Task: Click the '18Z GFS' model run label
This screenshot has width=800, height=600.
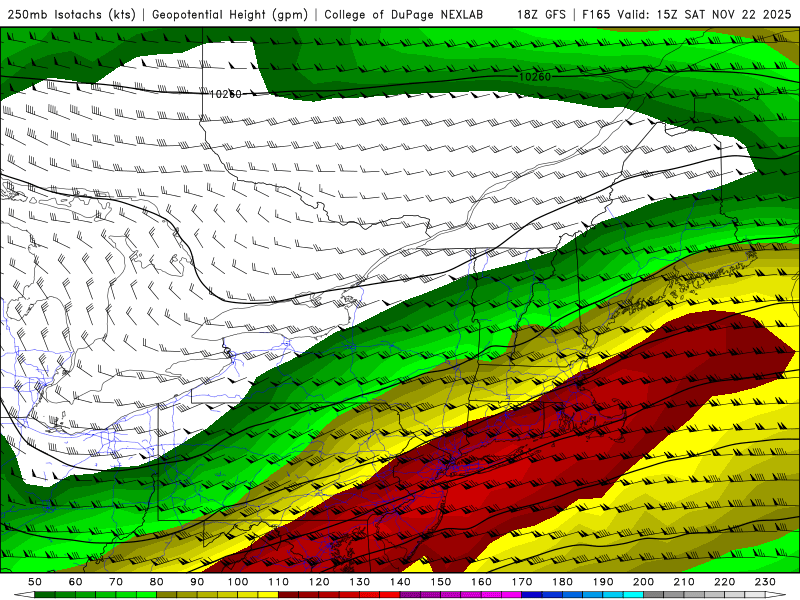Action: pyautogui.click(x=541, y=15)
